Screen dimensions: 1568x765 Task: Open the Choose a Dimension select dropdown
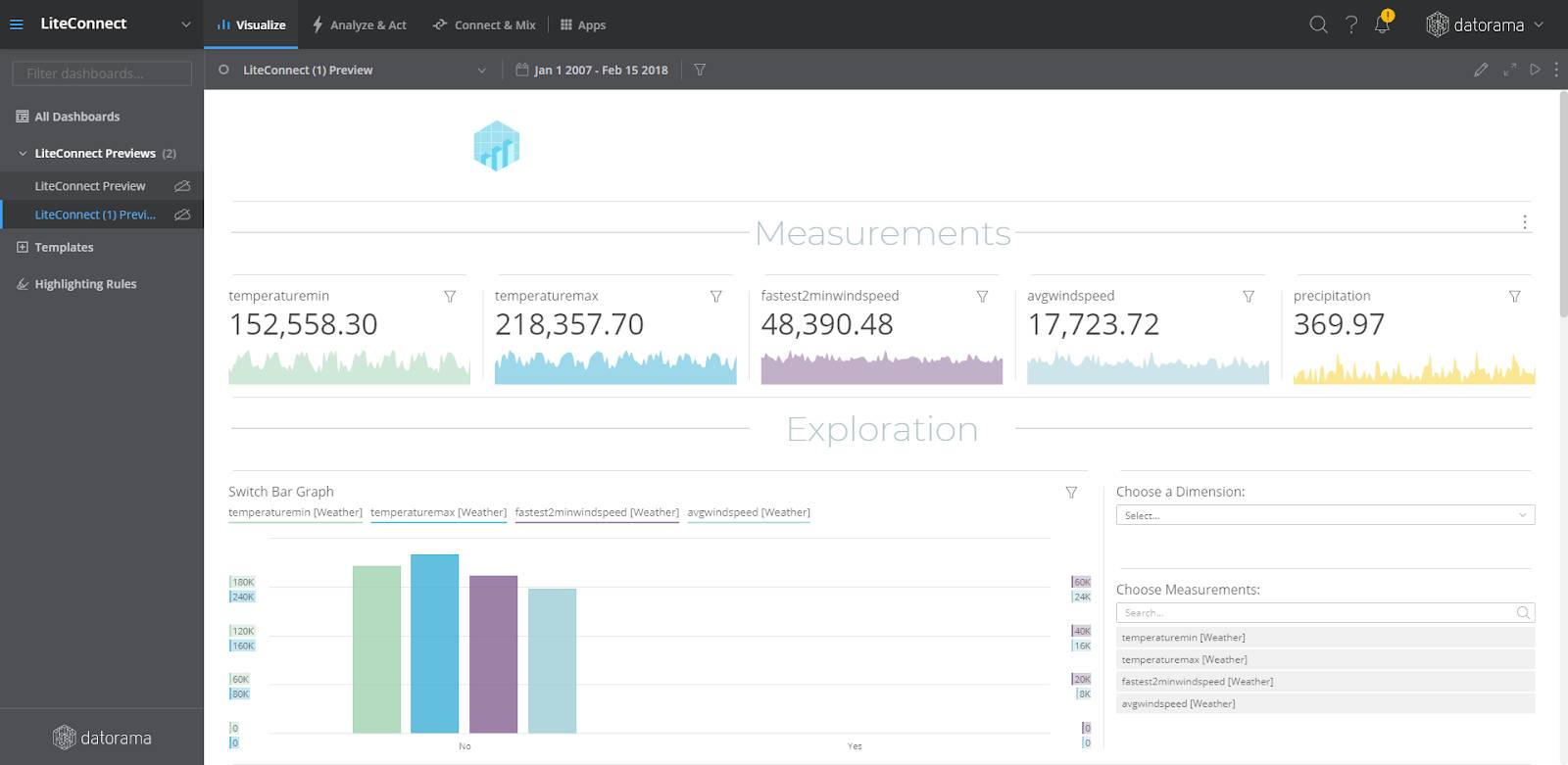tap(1325, 515)
